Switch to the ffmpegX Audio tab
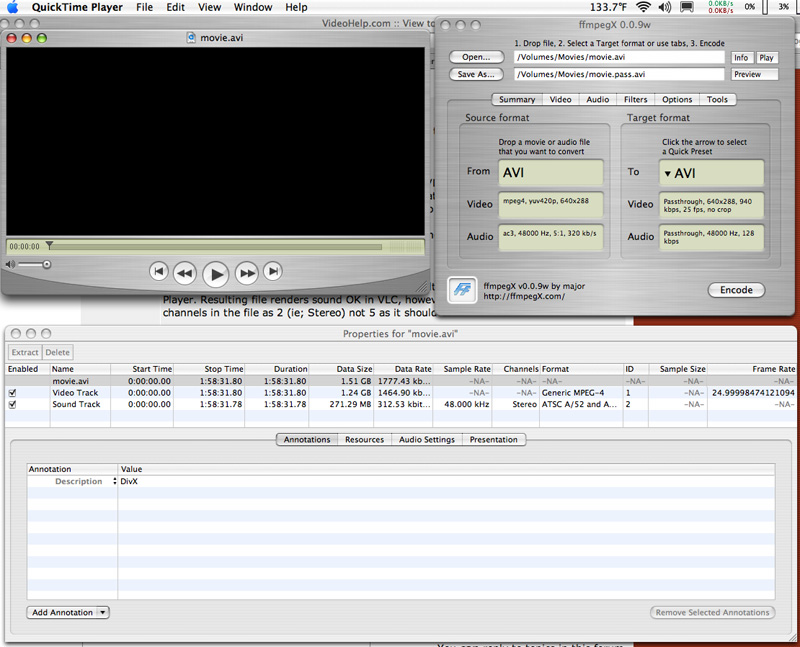 point(597,99)
